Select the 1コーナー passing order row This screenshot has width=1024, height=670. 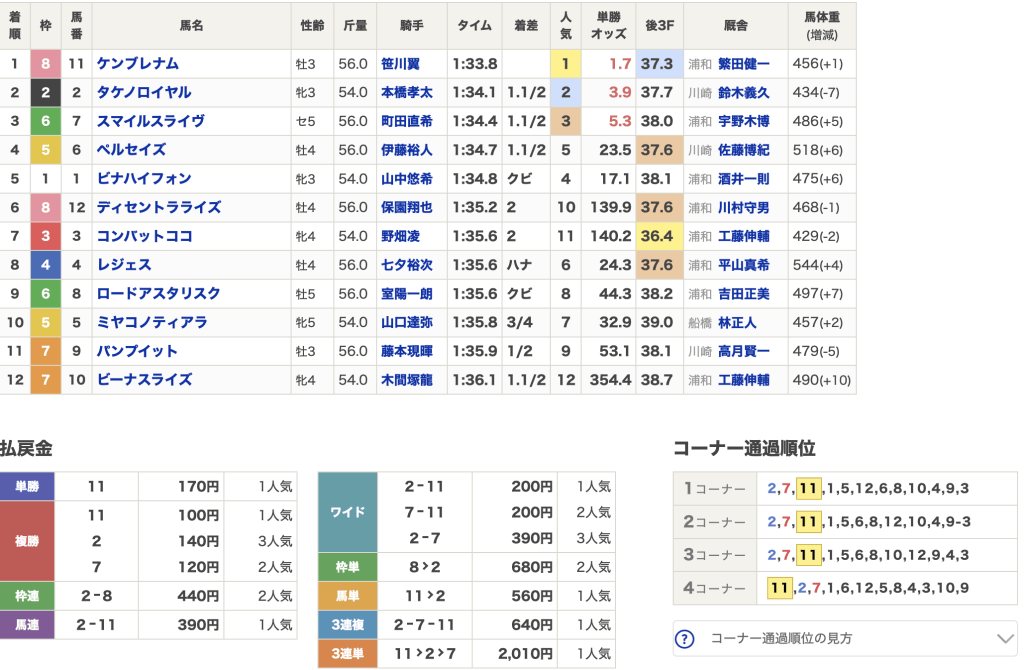pos(845,488)
